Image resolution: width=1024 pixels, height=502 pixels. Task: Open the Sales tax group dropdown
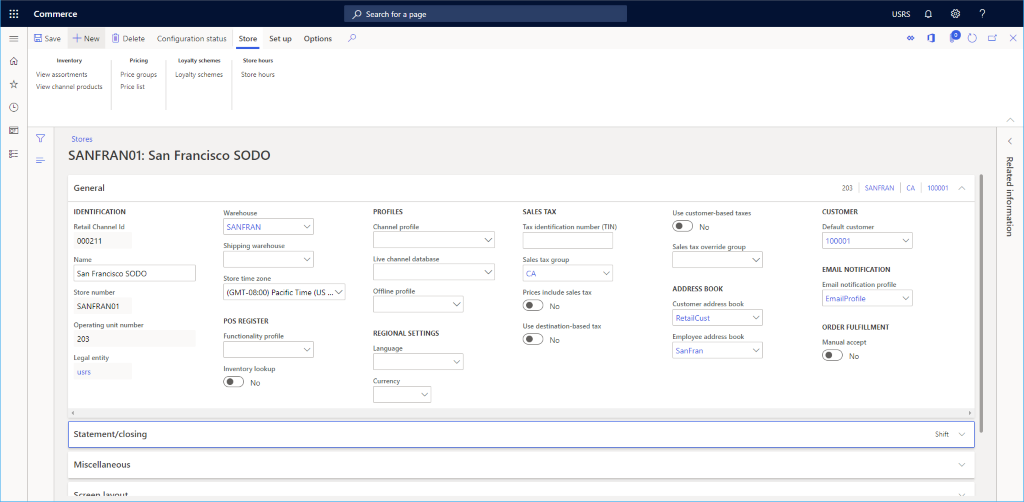[605, 273]
